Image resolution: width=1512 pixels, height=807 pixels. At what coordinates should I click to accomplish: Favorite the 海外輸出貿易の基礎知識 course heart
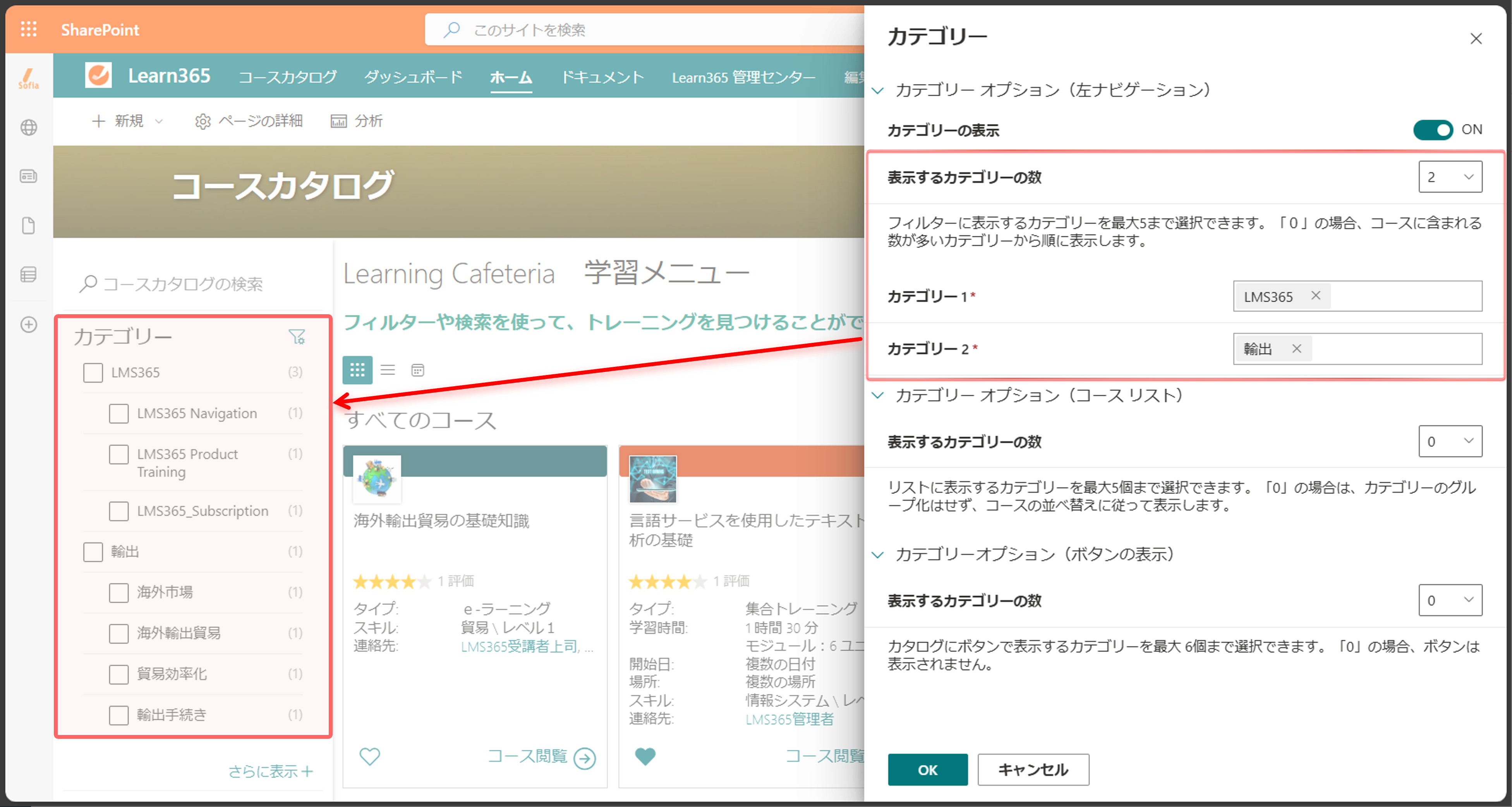point(369,757)
